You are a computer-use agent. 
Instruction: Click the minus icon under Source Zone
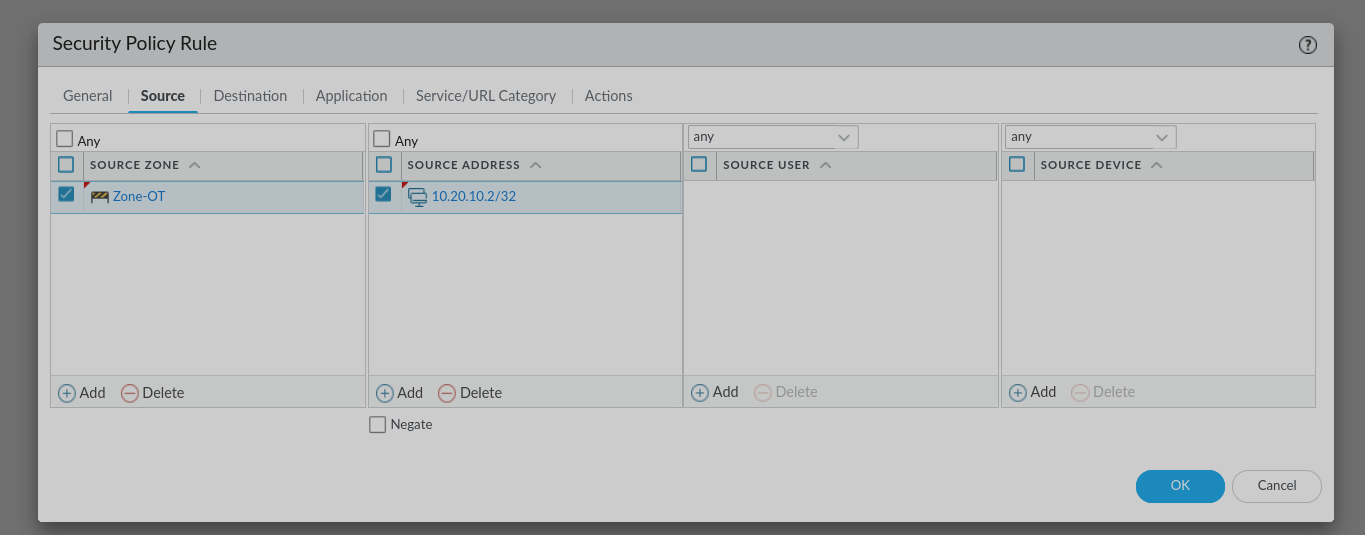coord(130,393)
